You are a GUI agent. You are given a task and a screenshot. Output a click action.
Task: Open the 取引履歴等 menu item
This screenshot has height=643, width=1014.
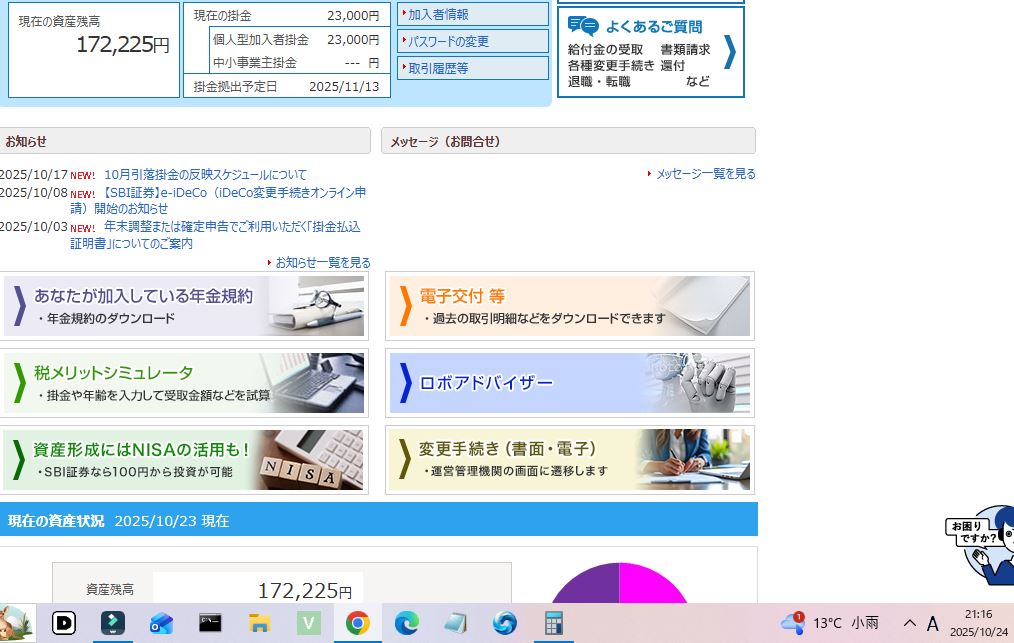[x=474, y=68]
